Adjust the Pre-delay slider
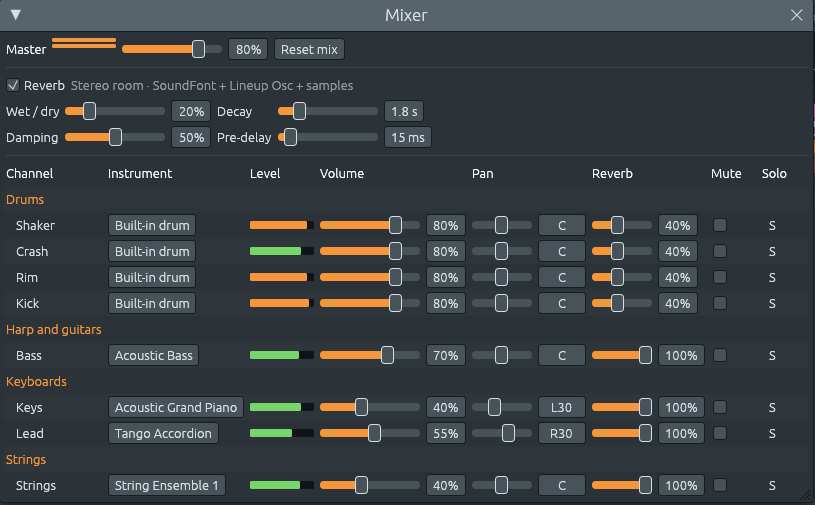Image resolution: width=815 pixels, height=505 pixels. pos(328,137)
